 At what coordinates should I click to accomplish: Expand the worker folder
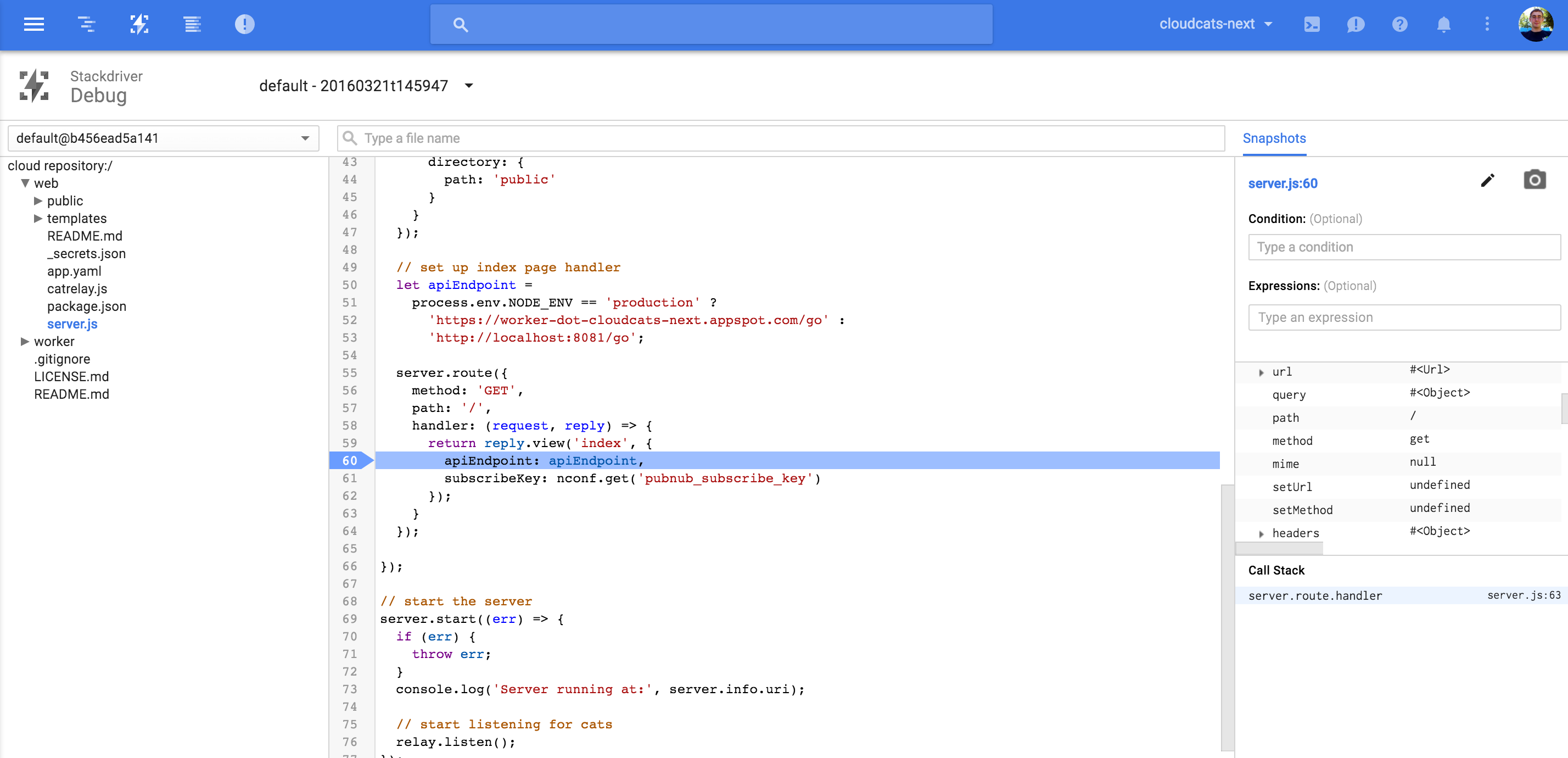click(25, 342)
